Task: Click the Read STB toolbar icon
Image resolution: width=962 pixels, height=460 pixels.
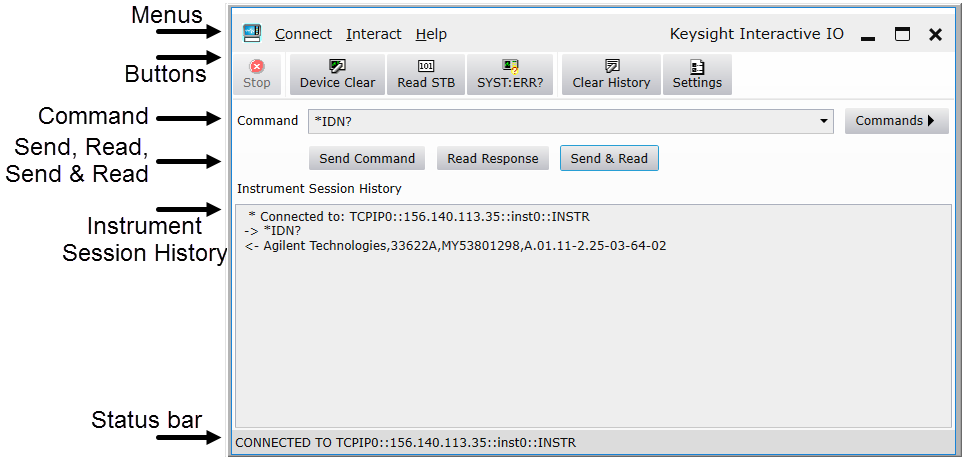Action: [426, 67]
